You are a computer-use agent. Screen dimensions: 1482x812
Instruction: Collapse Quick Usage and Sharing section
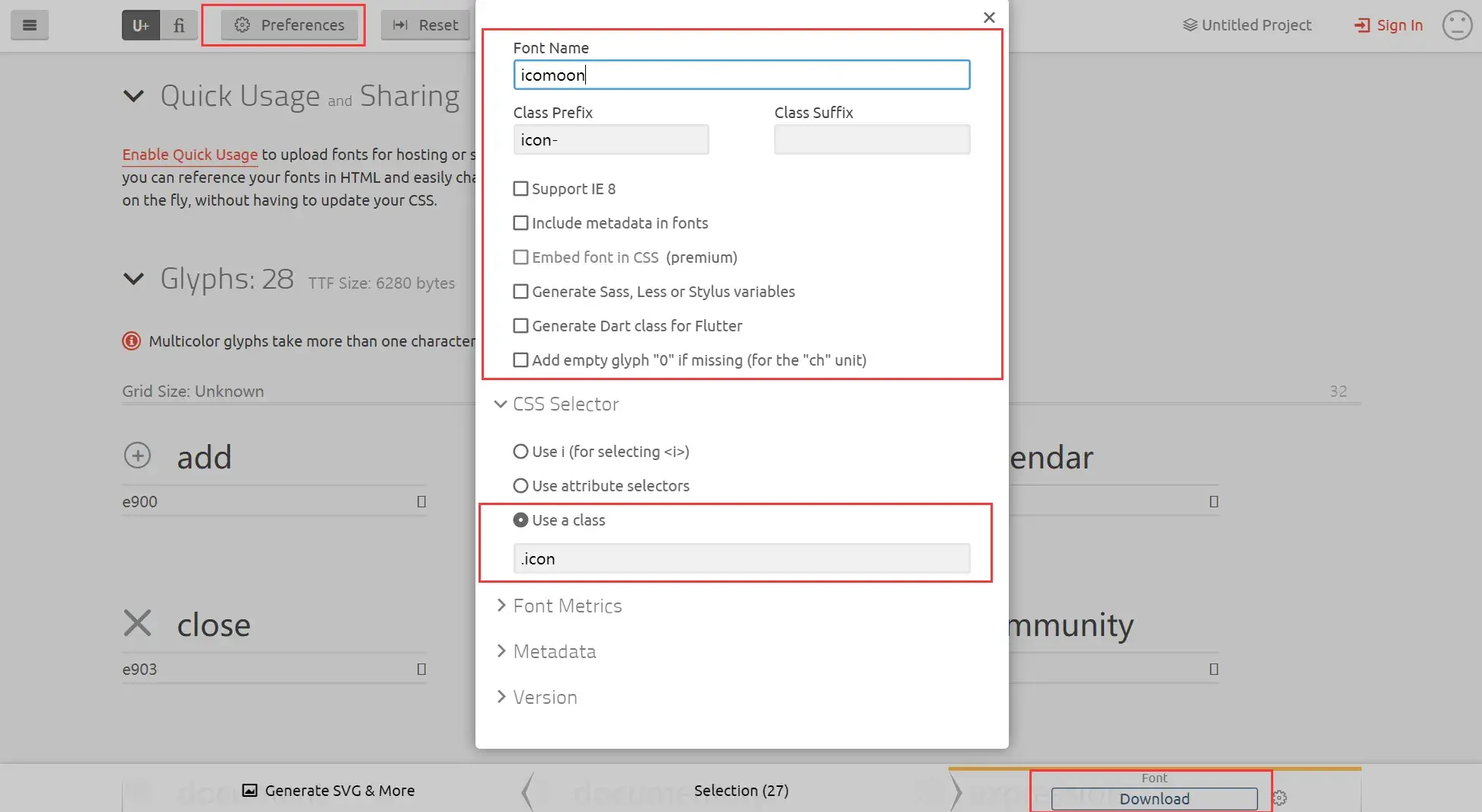[133, 96]
